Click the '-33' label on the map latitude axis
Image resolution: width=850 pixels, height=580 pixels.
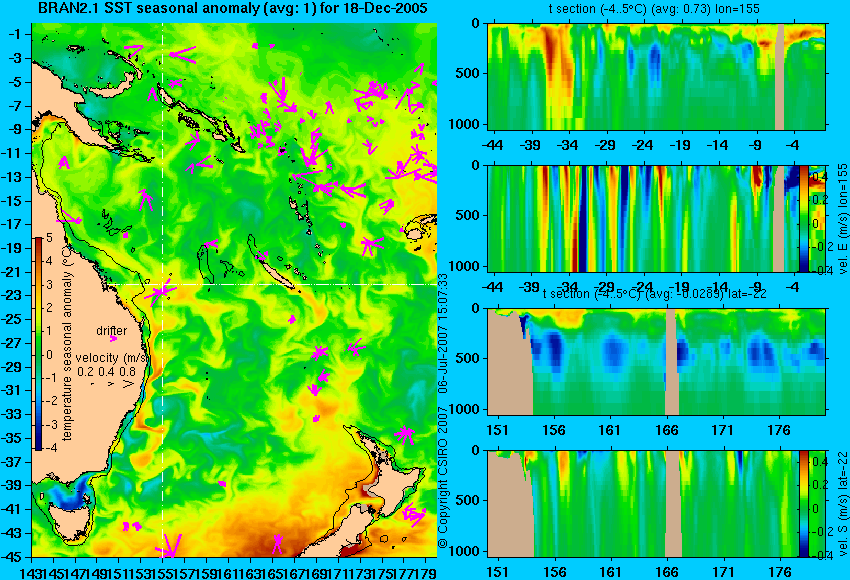[x=11, y=415]
